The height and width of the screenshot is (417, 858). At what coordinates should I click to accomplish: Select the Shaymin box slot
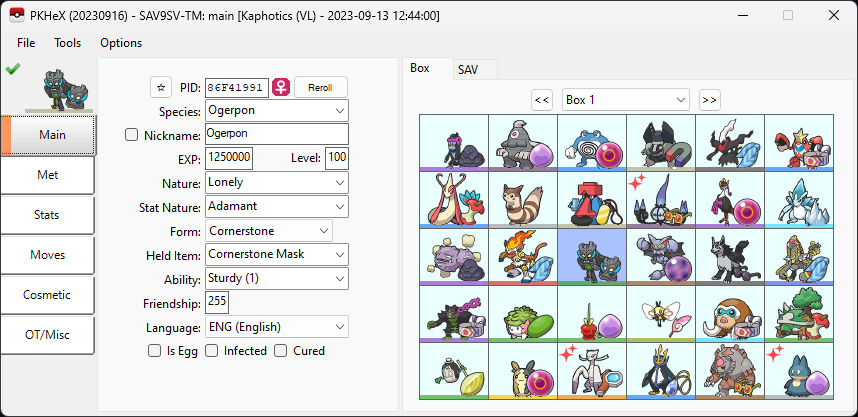523,314
